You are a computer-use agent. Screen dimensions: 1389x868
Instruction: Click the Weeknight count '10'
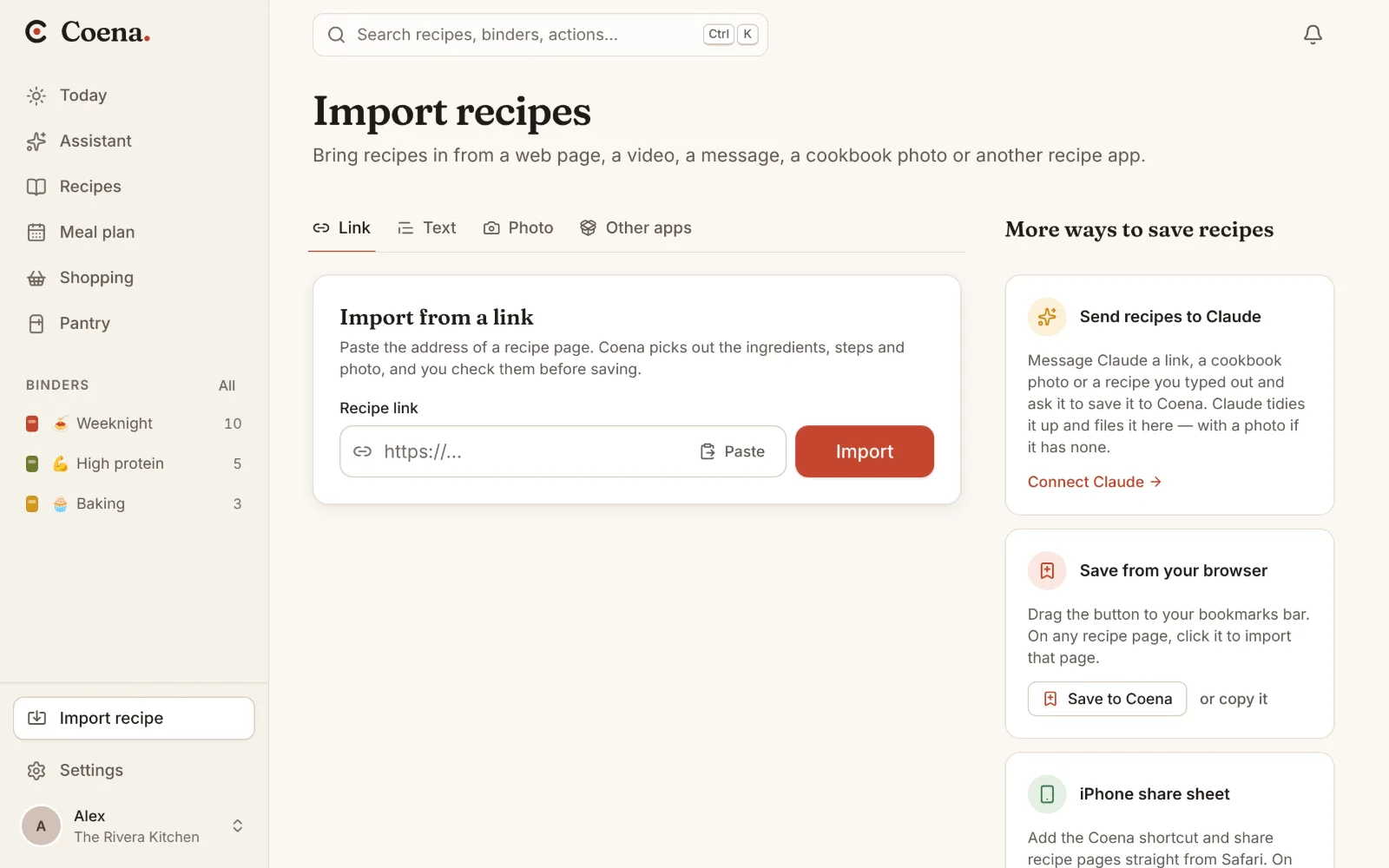pyautogui.click(x=233, y=424)
